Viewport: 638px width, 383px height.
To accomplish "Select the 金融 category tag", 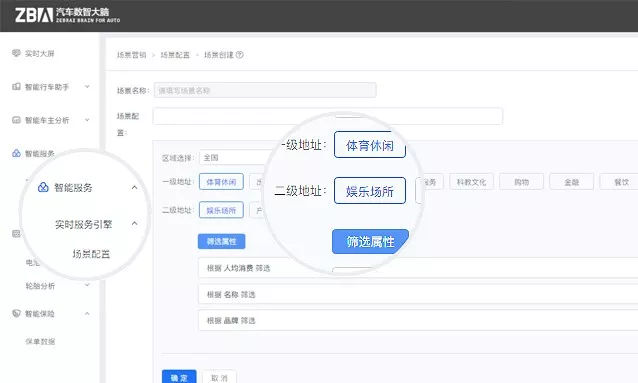I will pos(572,182).
